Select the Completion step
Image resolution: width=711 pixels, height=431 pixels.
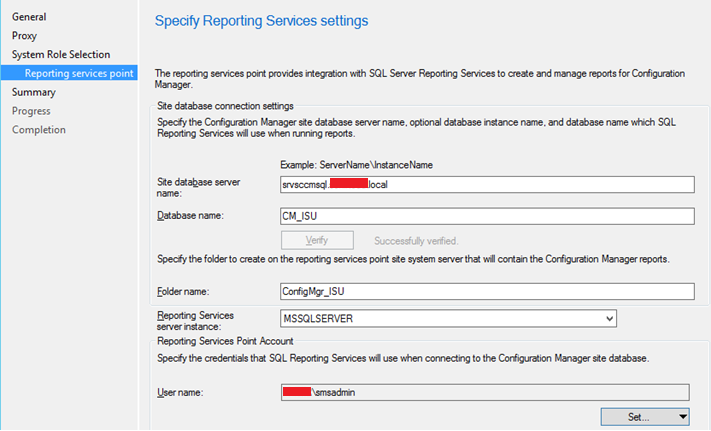point(39,130)
